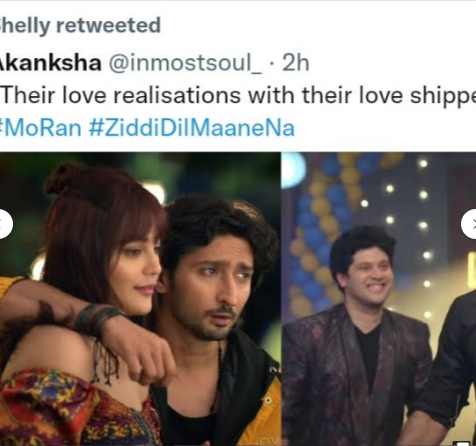Click the "Shelly retweeted" label
476x446 pixels.
tap(80, 26)
